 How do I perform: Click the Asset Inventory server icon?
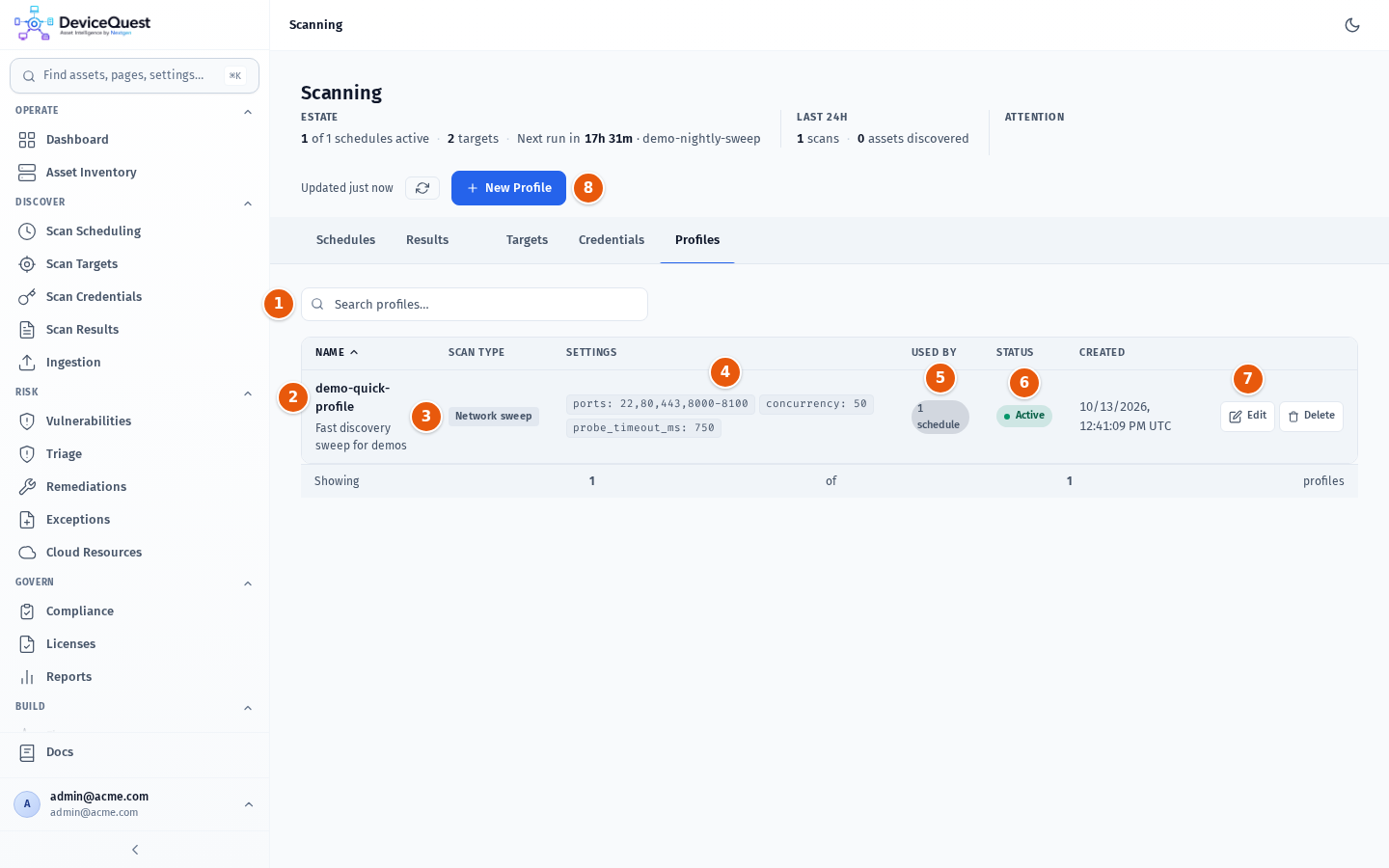click(27, 173)
